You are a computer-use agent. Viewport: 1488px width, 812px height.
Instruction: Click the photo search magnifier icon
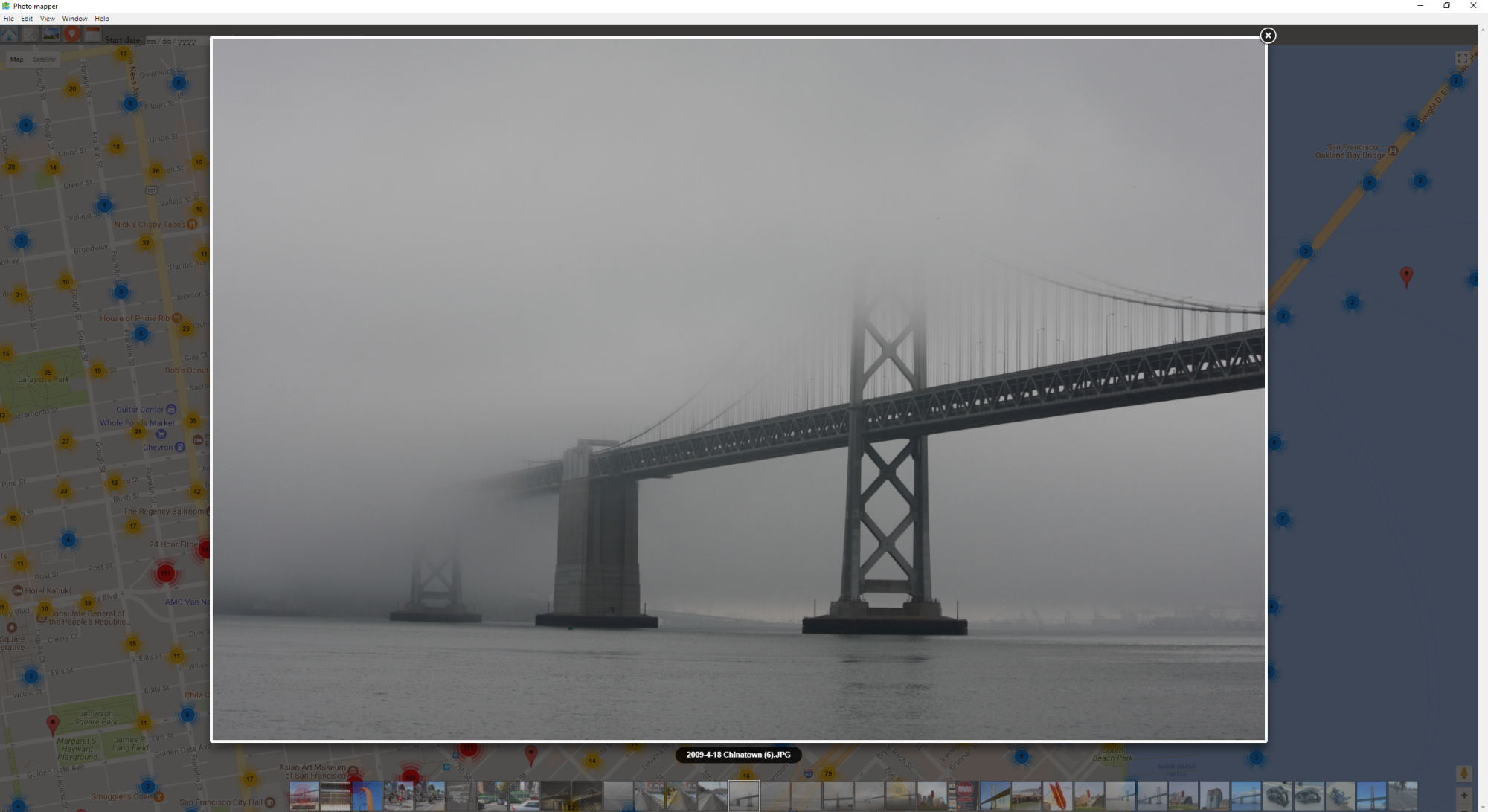(51, 34)
